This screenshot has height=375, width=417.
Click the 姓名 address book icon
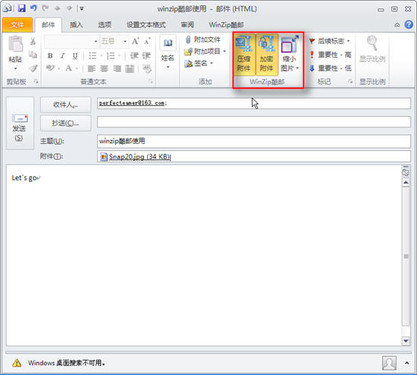[x=168, y=44]
